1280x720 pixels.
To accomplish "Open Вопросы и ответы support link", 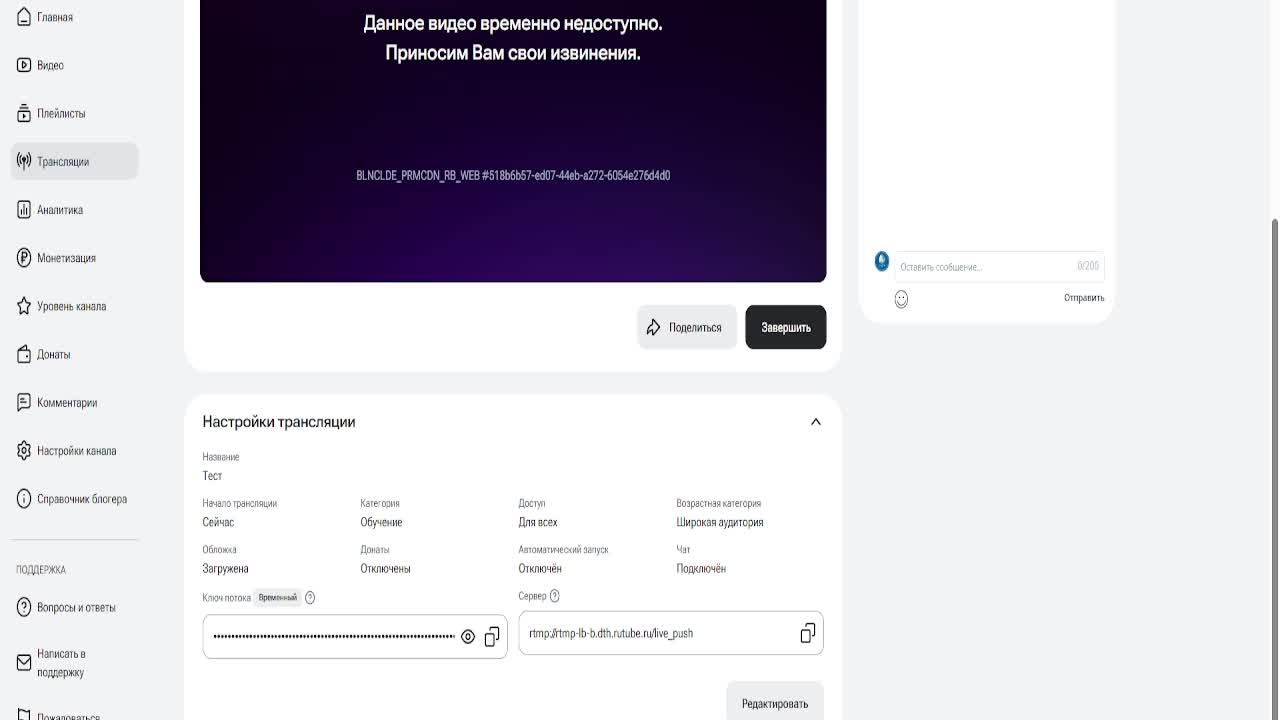I will pos(74,607).
